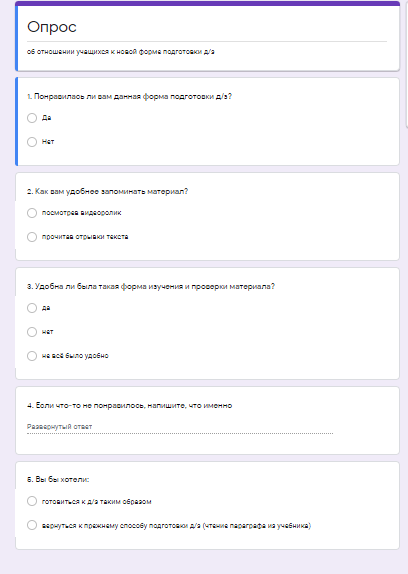The height and width of the screenshot is (574, 408).
Task: Click question 1 title "Понравилась ли вам"
Action: tap(129, 96)
